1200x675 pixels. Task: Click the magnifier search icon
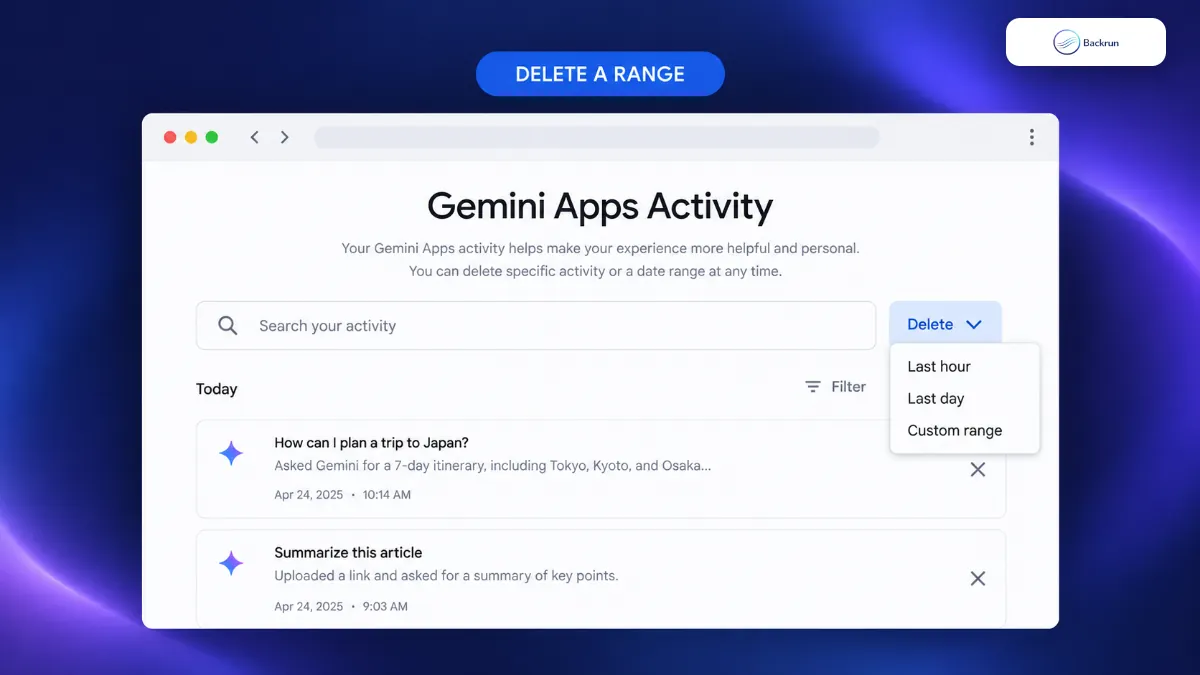pos(228,325)
